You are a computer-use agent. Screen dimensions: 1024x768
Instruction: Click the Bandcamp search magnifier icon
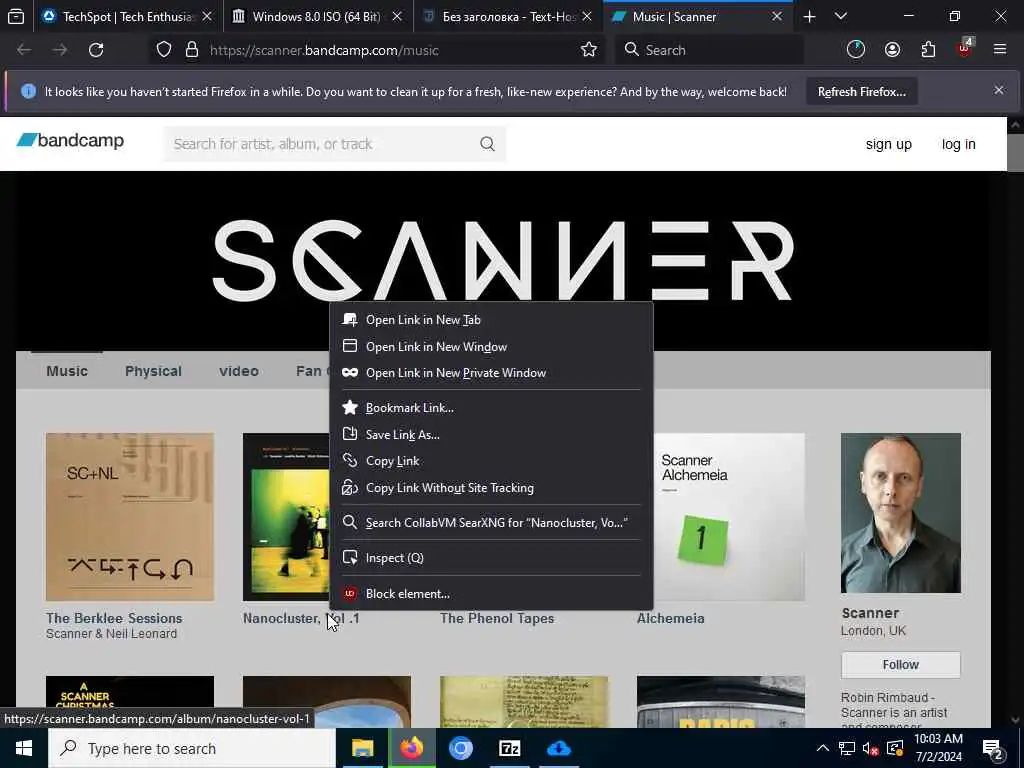click(487, 144)
